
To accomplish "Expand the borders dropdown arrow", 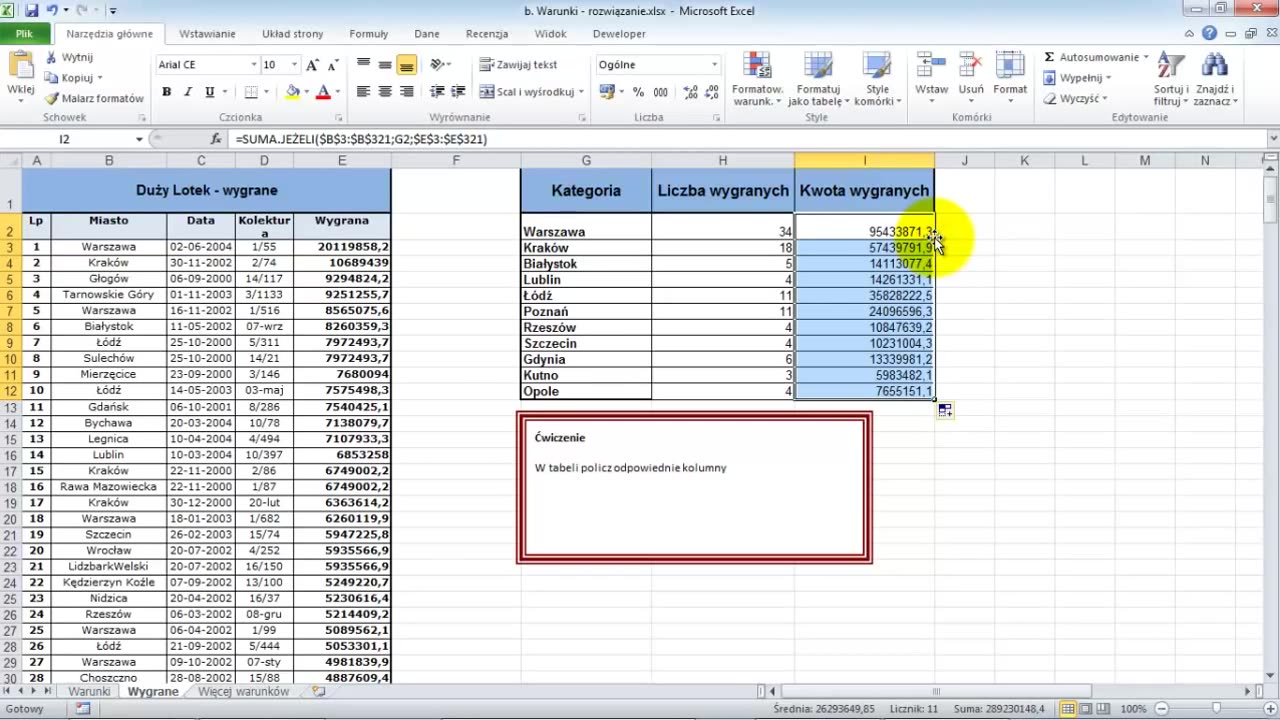I will coord(266,92).
